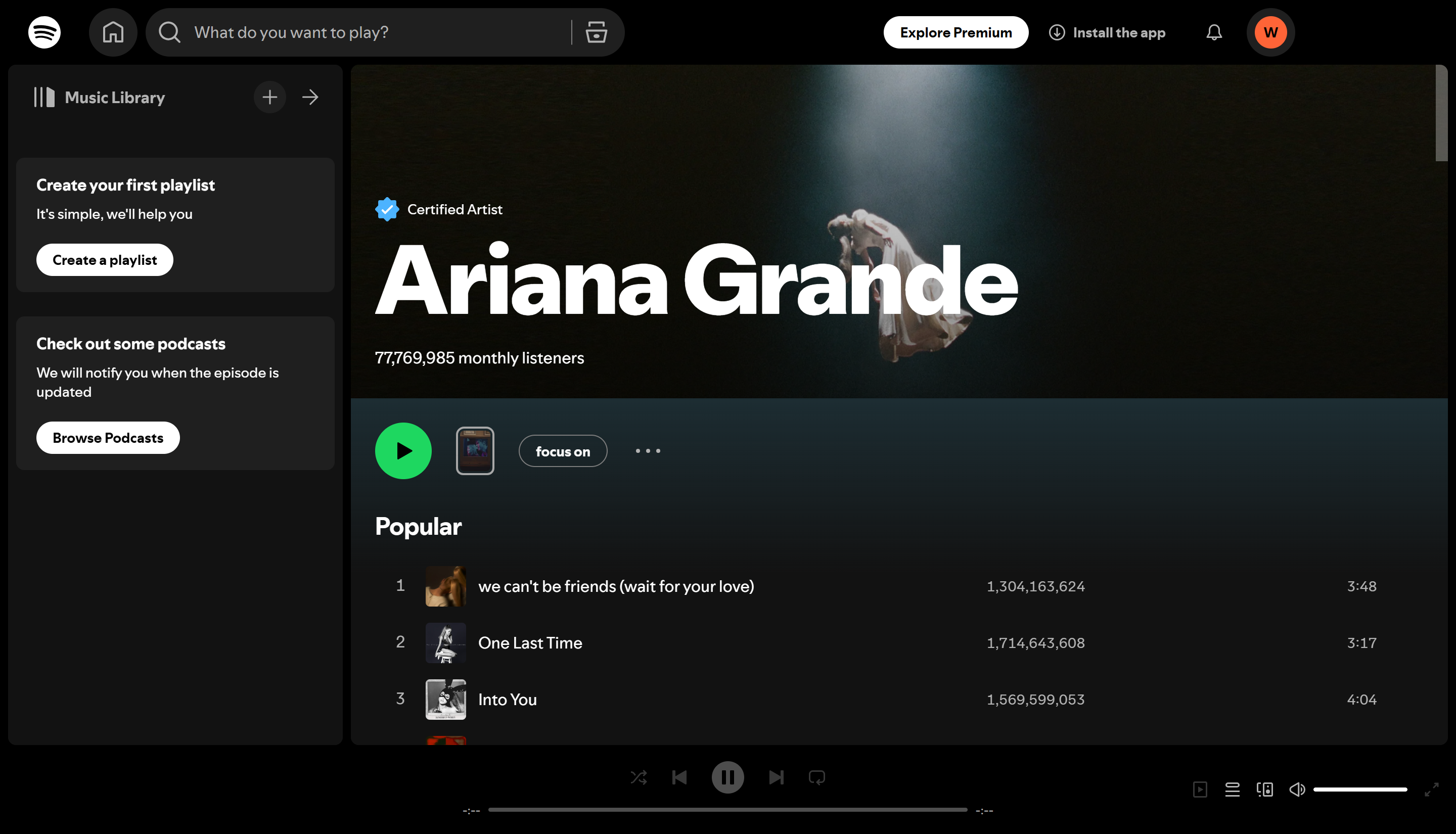Select Install the app option
This screenshot has width=1456, height=834.
(x=1107, y=32)
